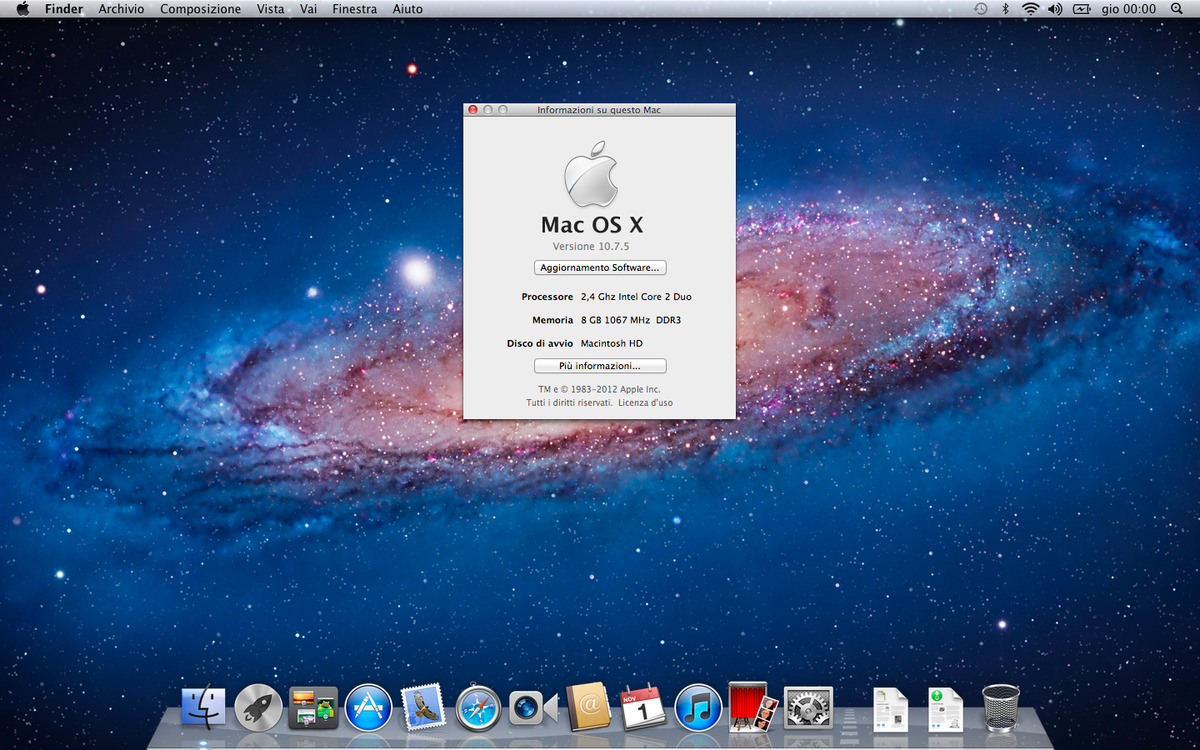This screenshot has width=1200, height=750.
Task: Open Photo Booth from the dock
Action: click(753, 706)
